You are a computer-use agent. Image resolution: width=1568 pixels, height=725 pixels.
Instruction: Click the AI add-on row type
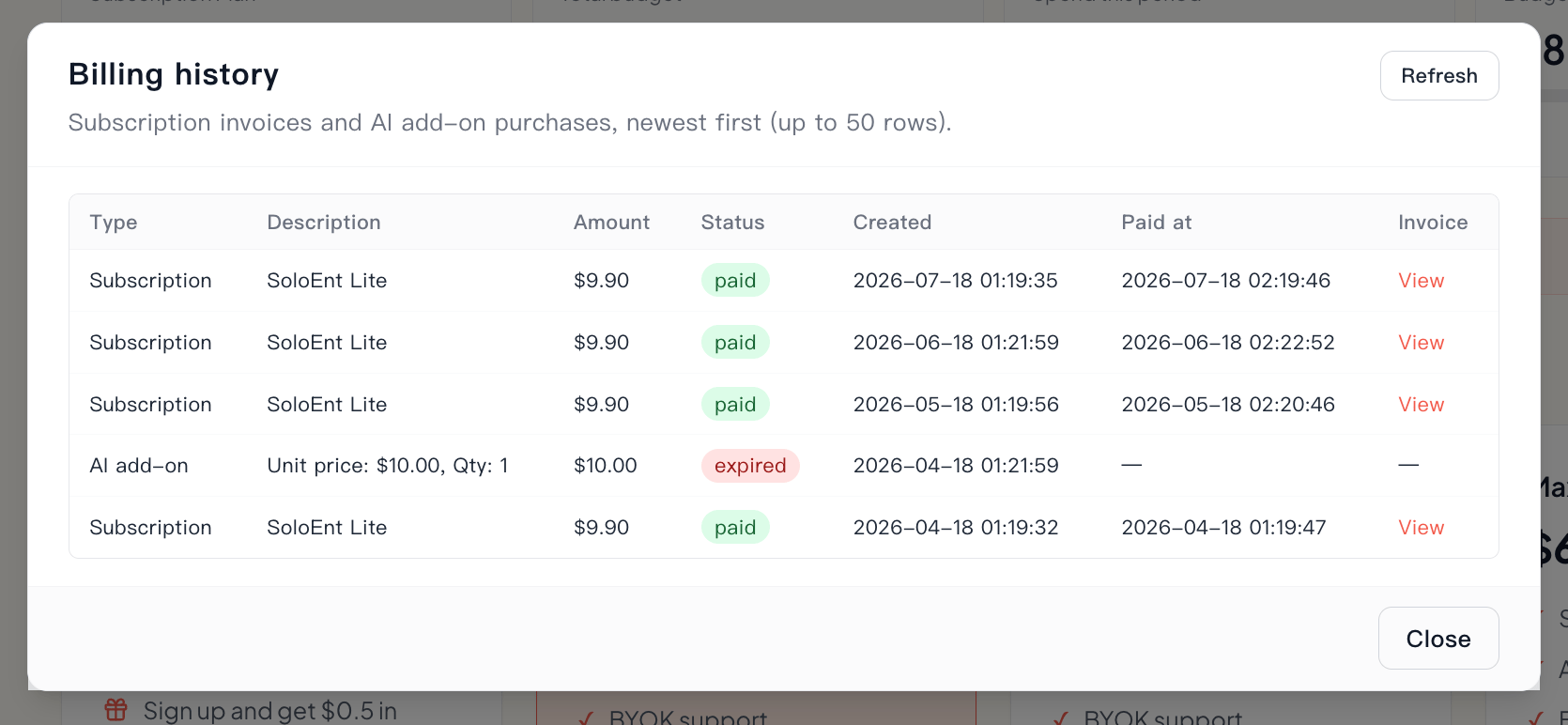tap(139, 466)
